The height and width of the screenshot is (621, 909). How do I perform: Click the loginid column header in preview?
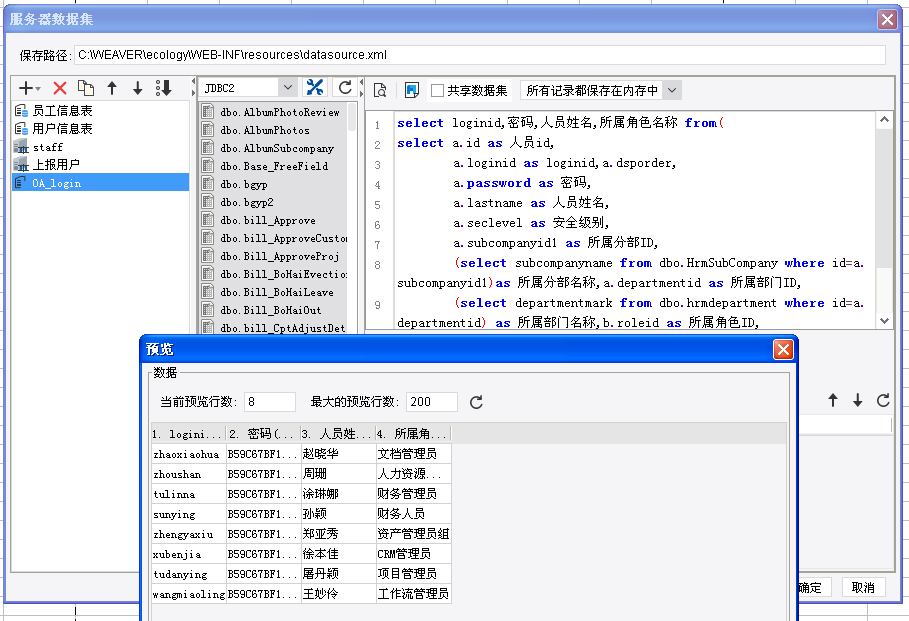tap(188, 434)
